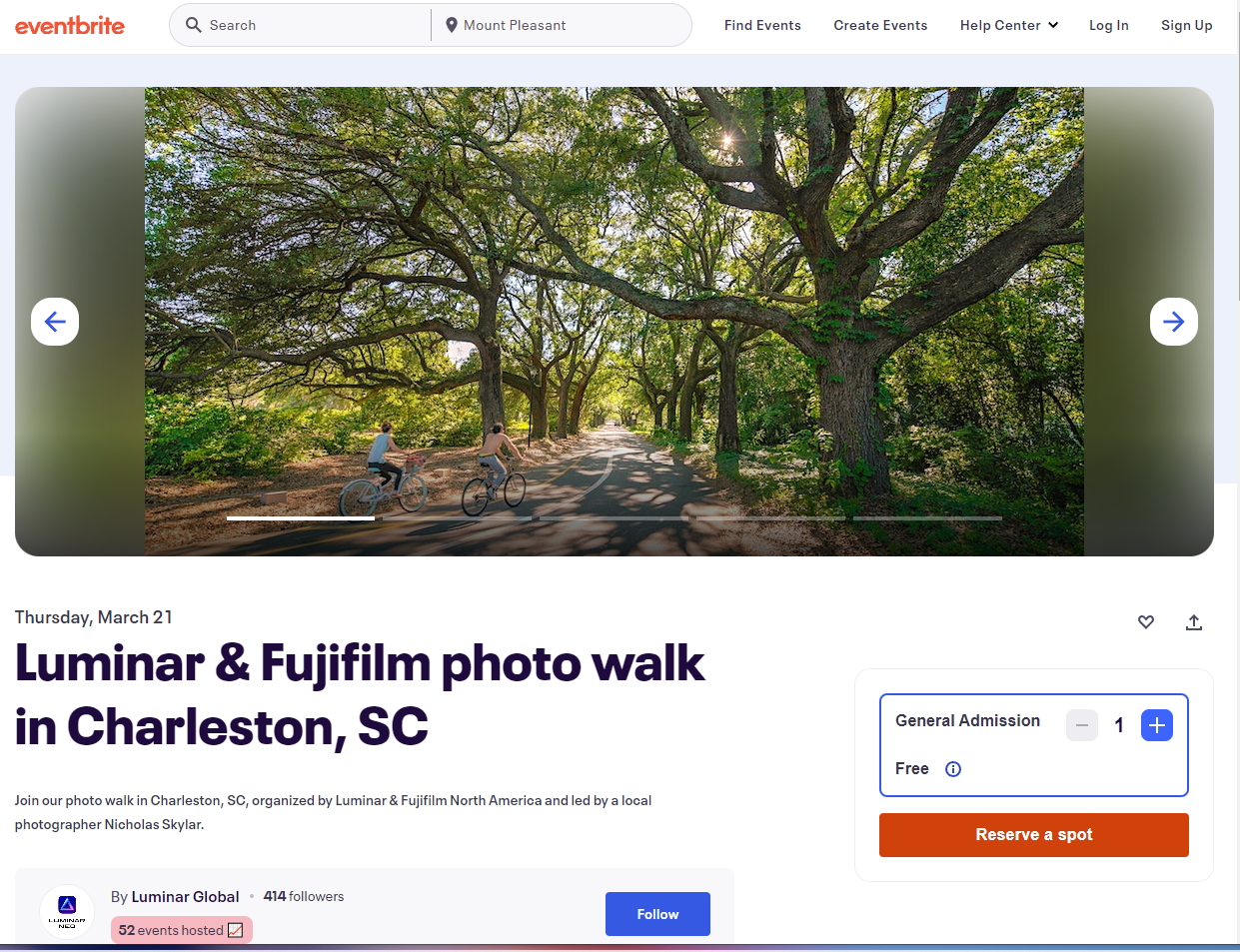Click the search magnifier icon
The height and width of the screenshot is (952, 1240).
coord(194,25)
